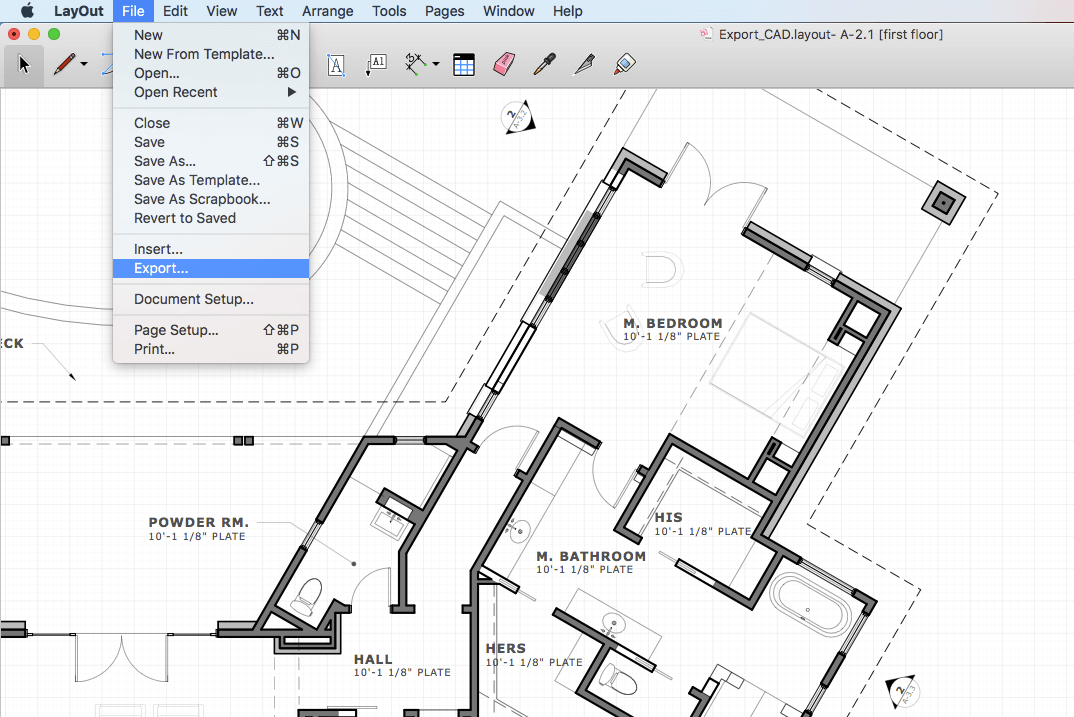Choose Open… from File menu
This screenshot has height=717, width=1074.
211,73
